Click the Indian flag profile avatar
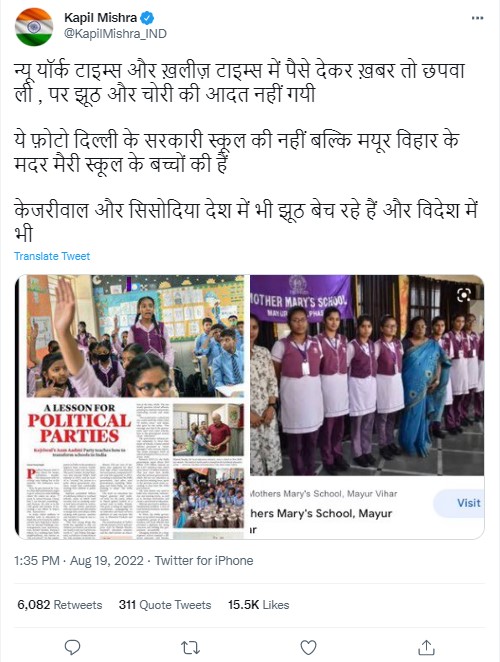500x662 pixels. point(34,27)
